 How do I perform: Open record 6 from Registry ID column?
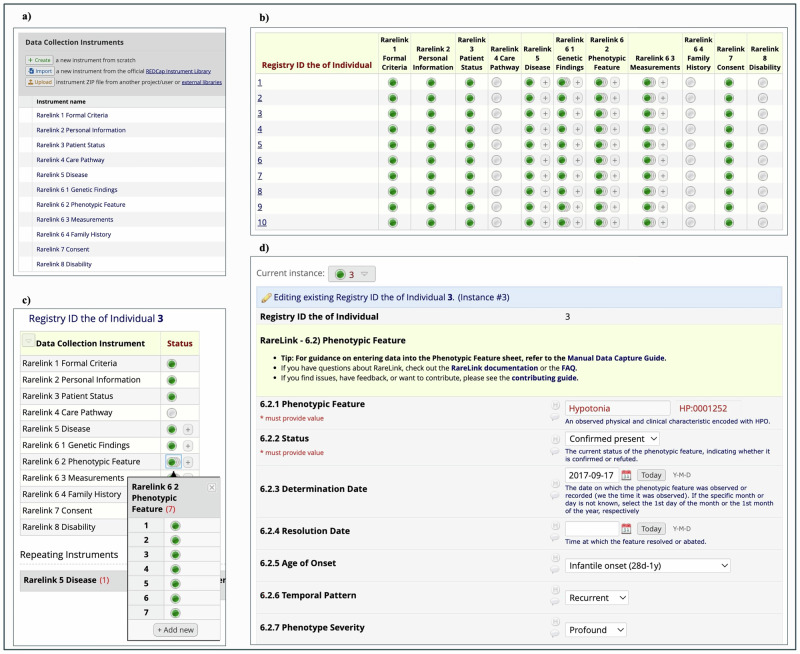(x=260, y=161)
